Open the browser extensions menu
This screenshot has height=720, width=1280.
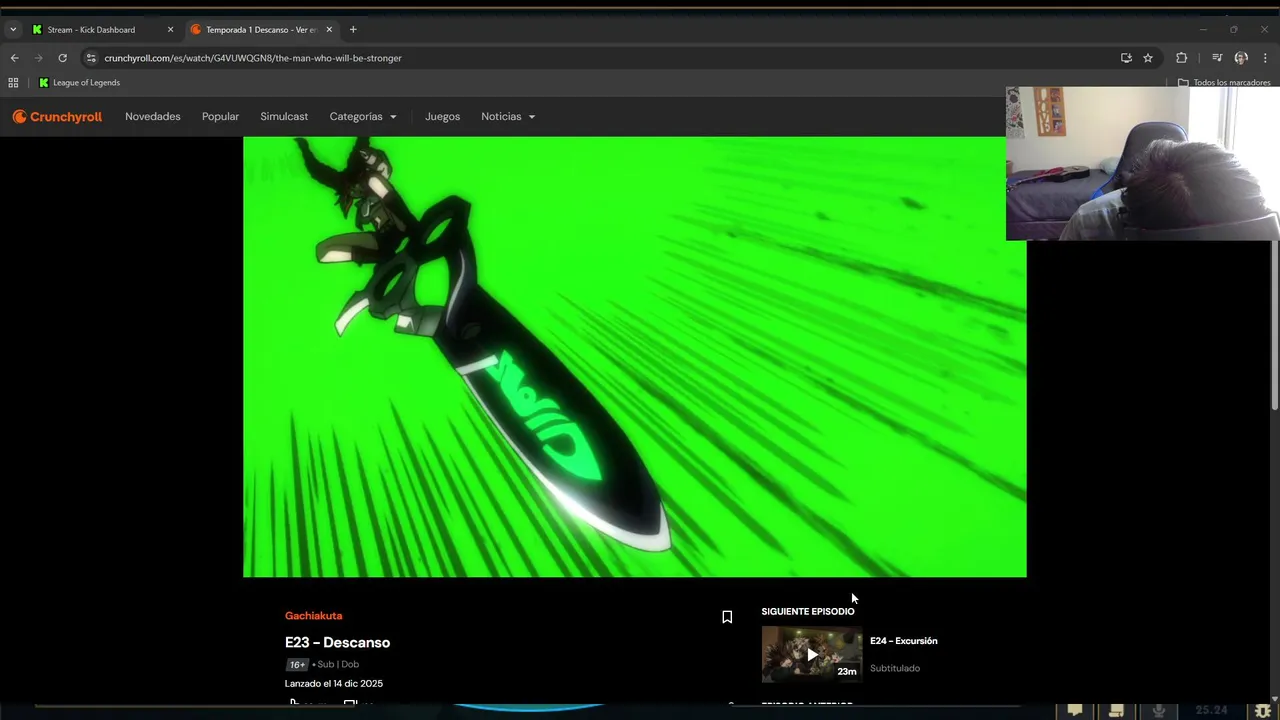pyautogui.click(x=1182, y=58)
